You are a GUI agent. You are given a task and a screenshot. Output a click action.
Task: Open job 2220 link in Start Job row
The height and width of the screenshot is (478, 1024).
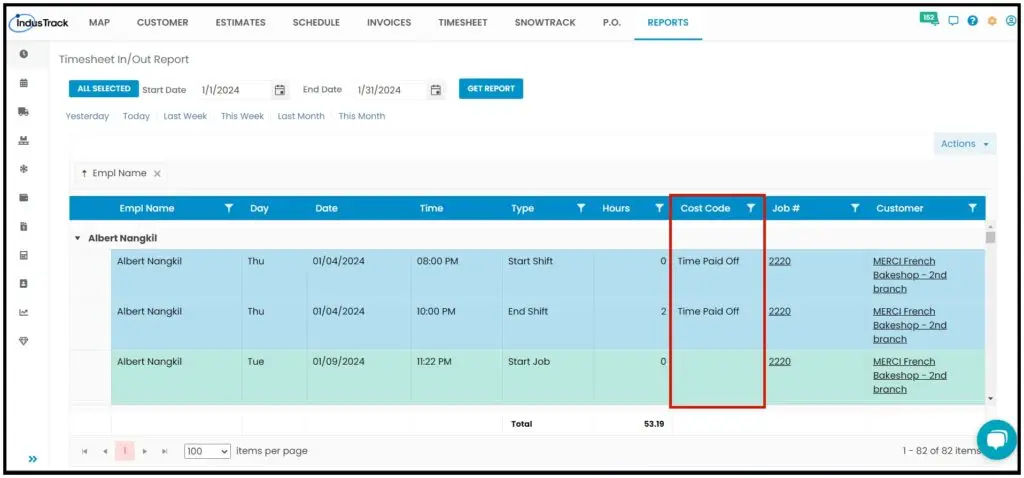[779, 362]
